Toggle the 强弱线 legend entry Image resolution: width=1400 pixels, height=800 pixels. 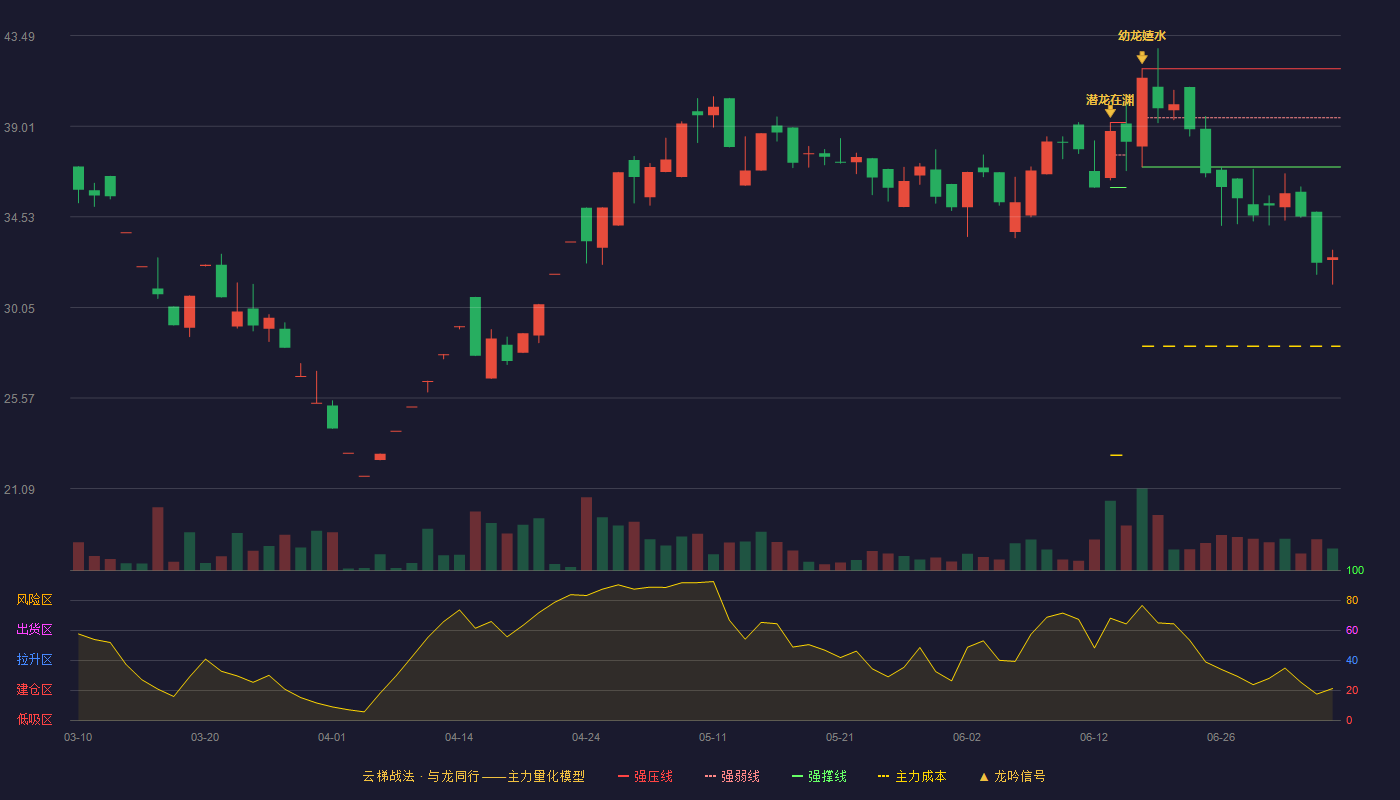click(732, 776)
